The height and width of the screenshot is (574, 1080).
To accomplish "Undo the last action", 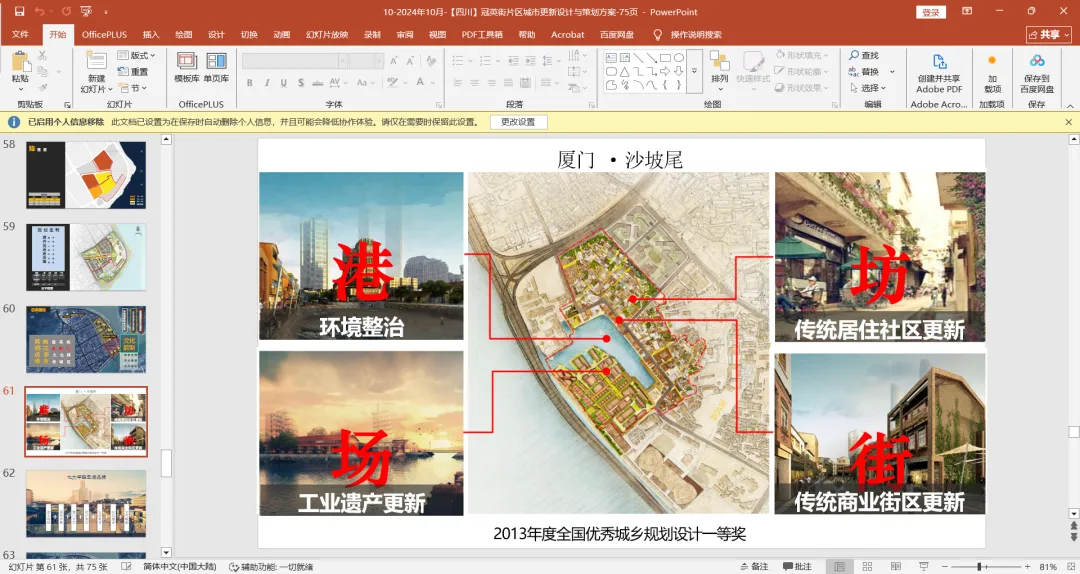I will pos(40,12).
